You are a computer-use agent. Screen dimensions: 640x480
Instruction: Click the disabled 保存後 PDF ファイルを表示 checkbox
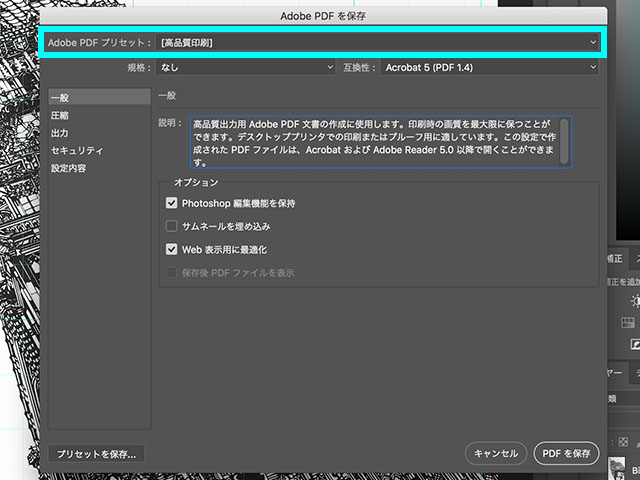171,273
